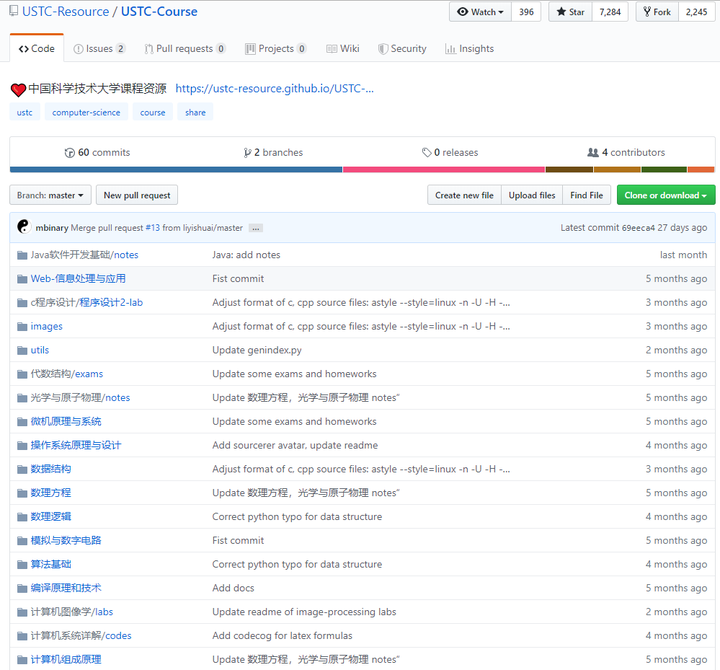Image resolution: width=720 pixels, height=670 pixels.
Task: Click the folder icon for 微机原理与系统
Action: 22,422
